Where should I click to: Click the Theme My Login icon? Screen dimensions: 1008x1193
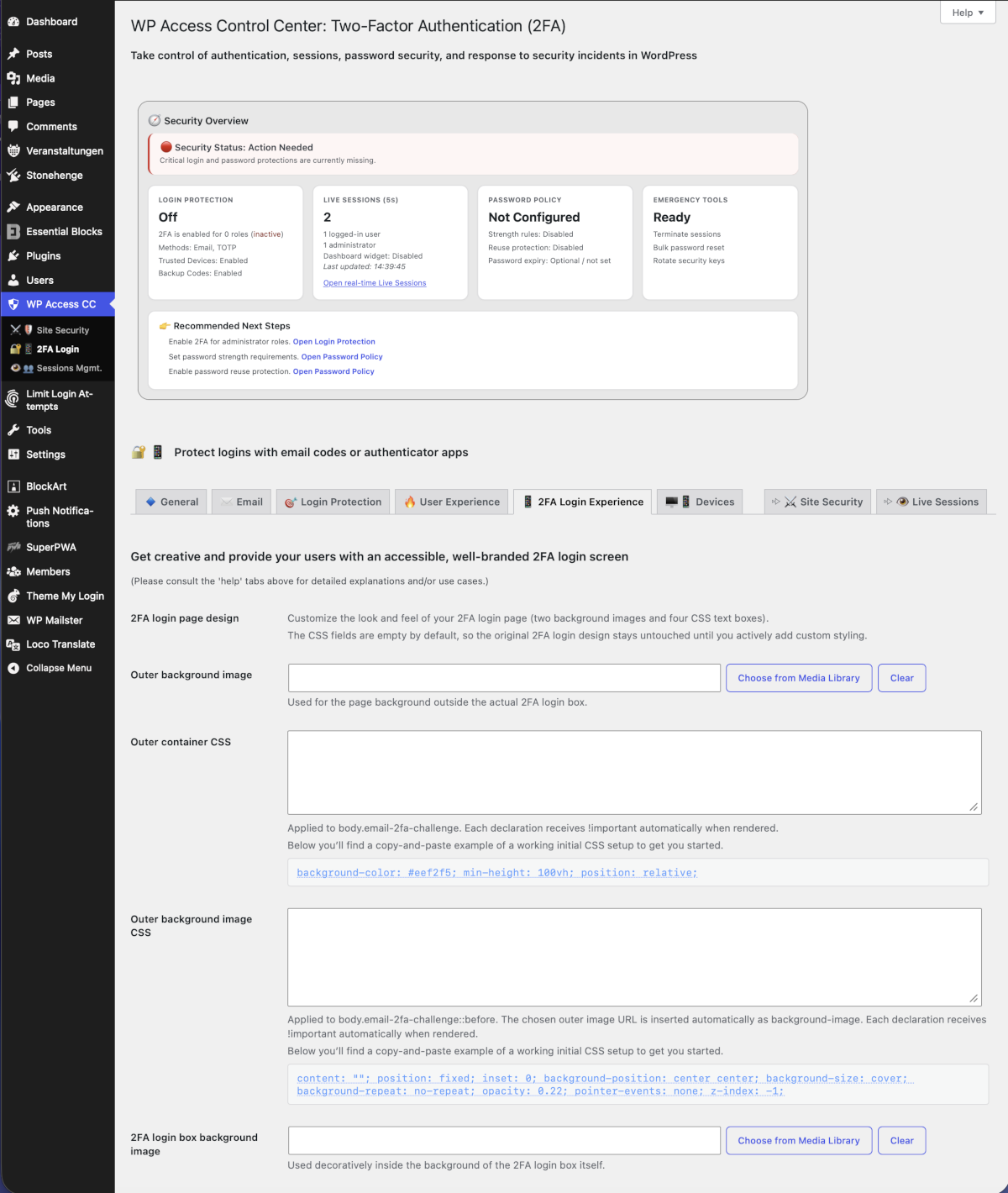tap(13, 596)
